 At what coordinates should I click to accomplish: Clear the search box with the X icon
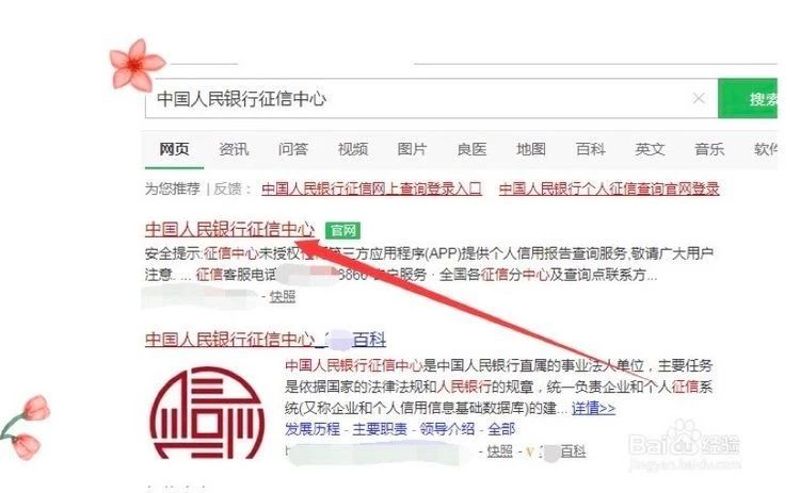698,98
